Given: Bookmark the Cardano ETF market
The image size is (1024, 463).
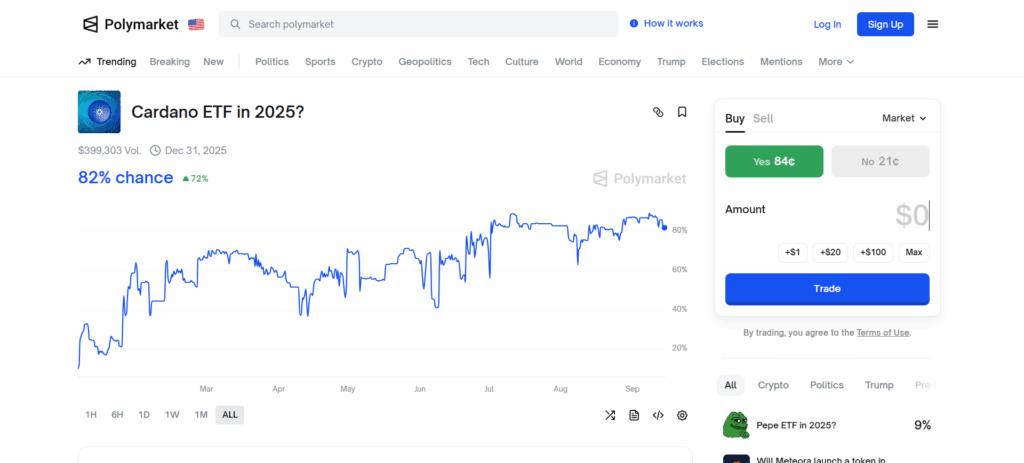Looking at the screenshot, I should 682,112.
